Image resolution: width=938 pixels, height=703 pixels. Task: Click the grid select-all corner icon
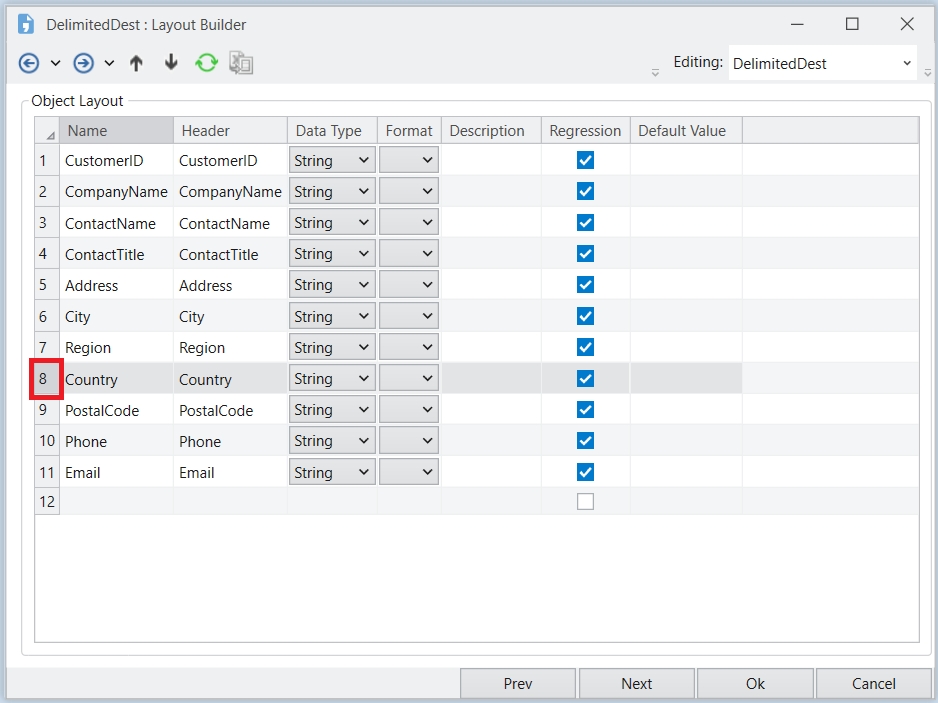[x=47, y=131]
